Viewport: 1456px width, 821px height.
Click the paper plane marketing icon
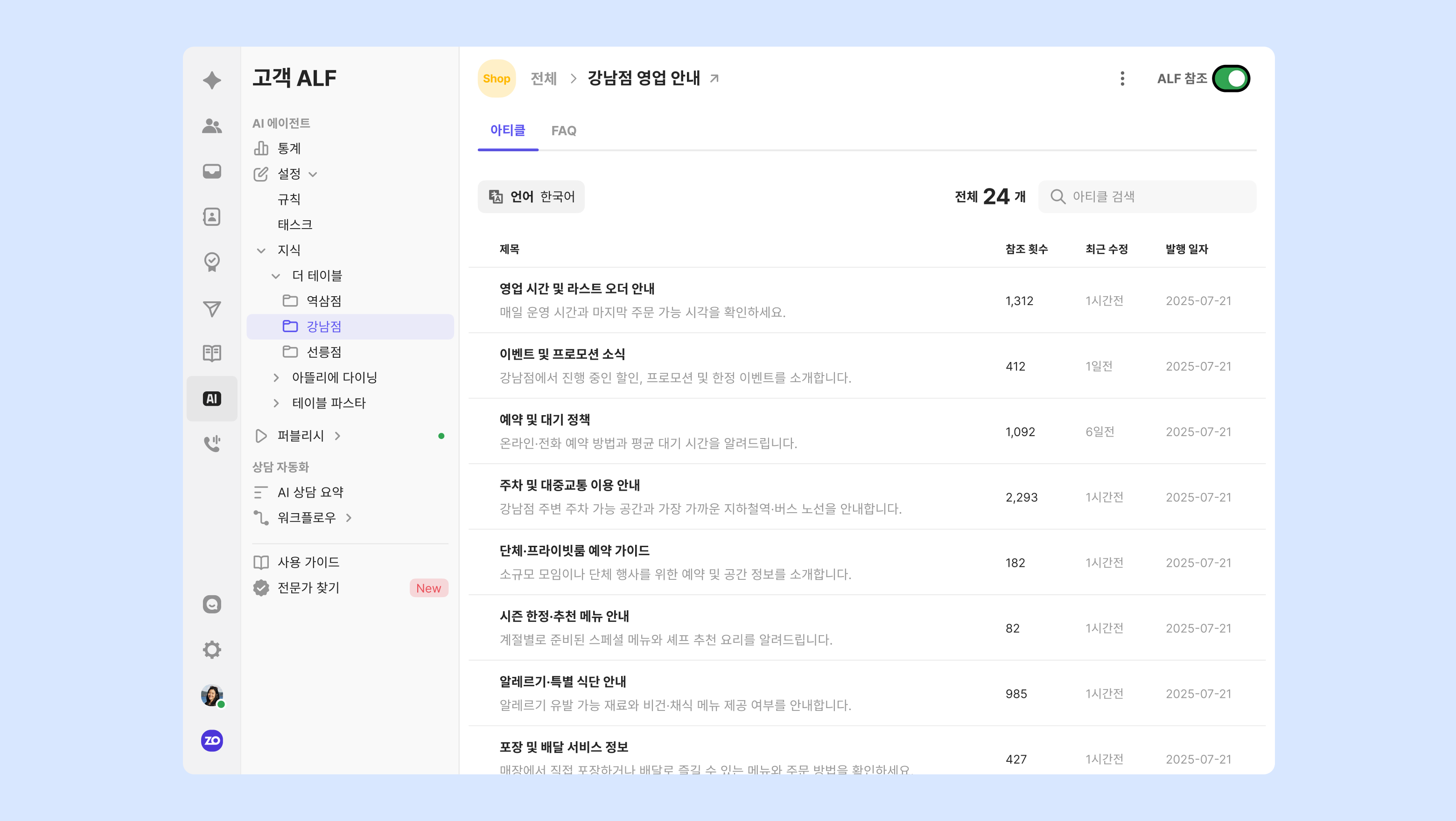tap(211, 308)
